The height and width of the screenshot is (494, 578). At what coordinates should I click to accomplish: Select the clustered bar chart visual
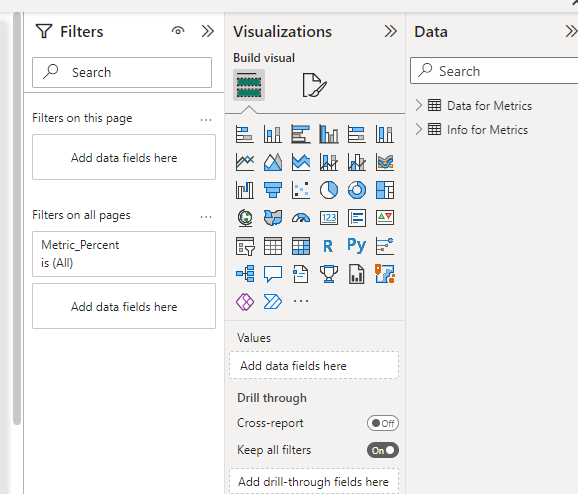pos(301,134)
